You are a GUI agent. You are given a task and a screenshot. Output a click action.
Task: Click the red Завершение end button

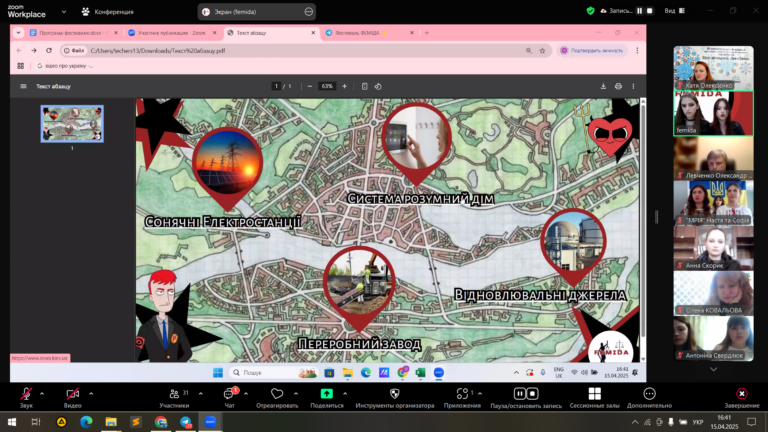point(741,394)
